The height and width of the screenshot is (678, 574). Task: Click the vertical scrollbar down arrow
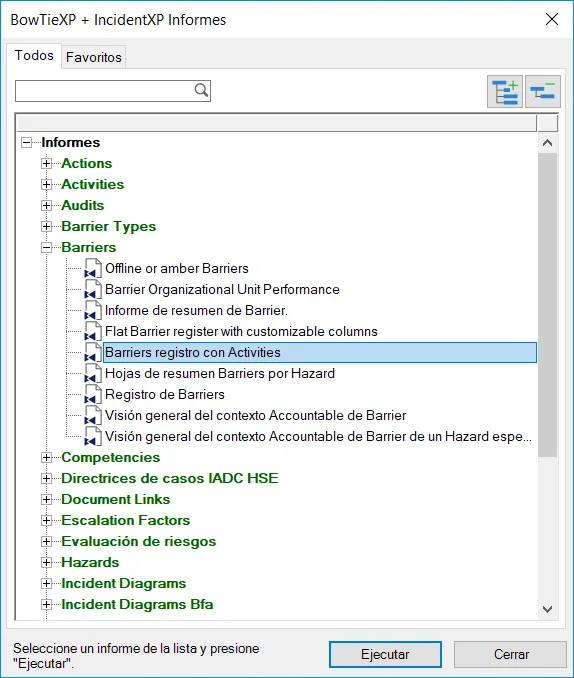[547, 609]
